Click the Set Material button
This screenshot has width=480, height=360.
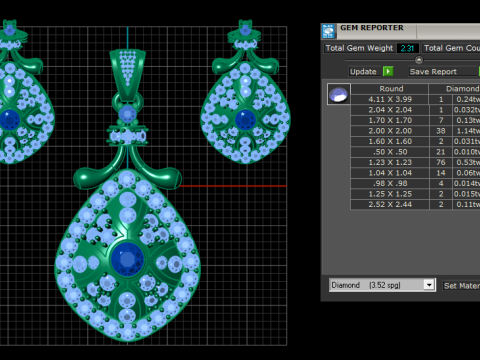(461, 286)
